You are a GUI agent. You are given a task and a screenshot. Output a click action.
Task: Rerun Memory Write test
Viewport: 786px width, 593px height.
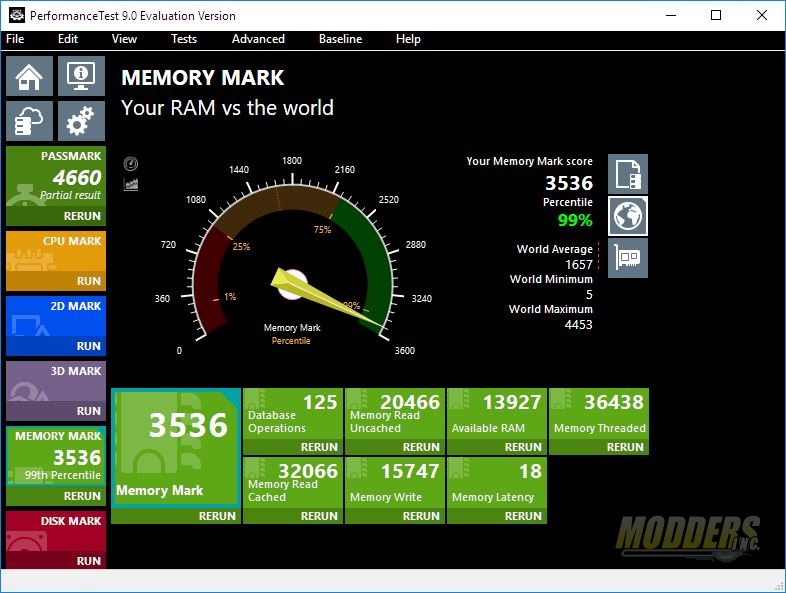pos(421,516)
